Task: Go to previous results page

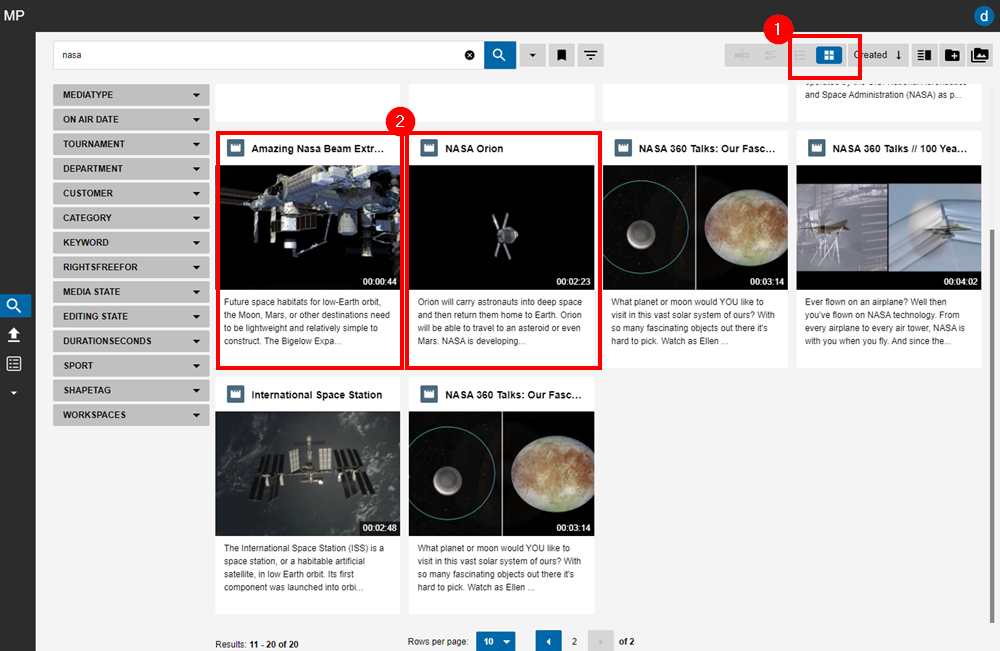Action: pos(549,641)
